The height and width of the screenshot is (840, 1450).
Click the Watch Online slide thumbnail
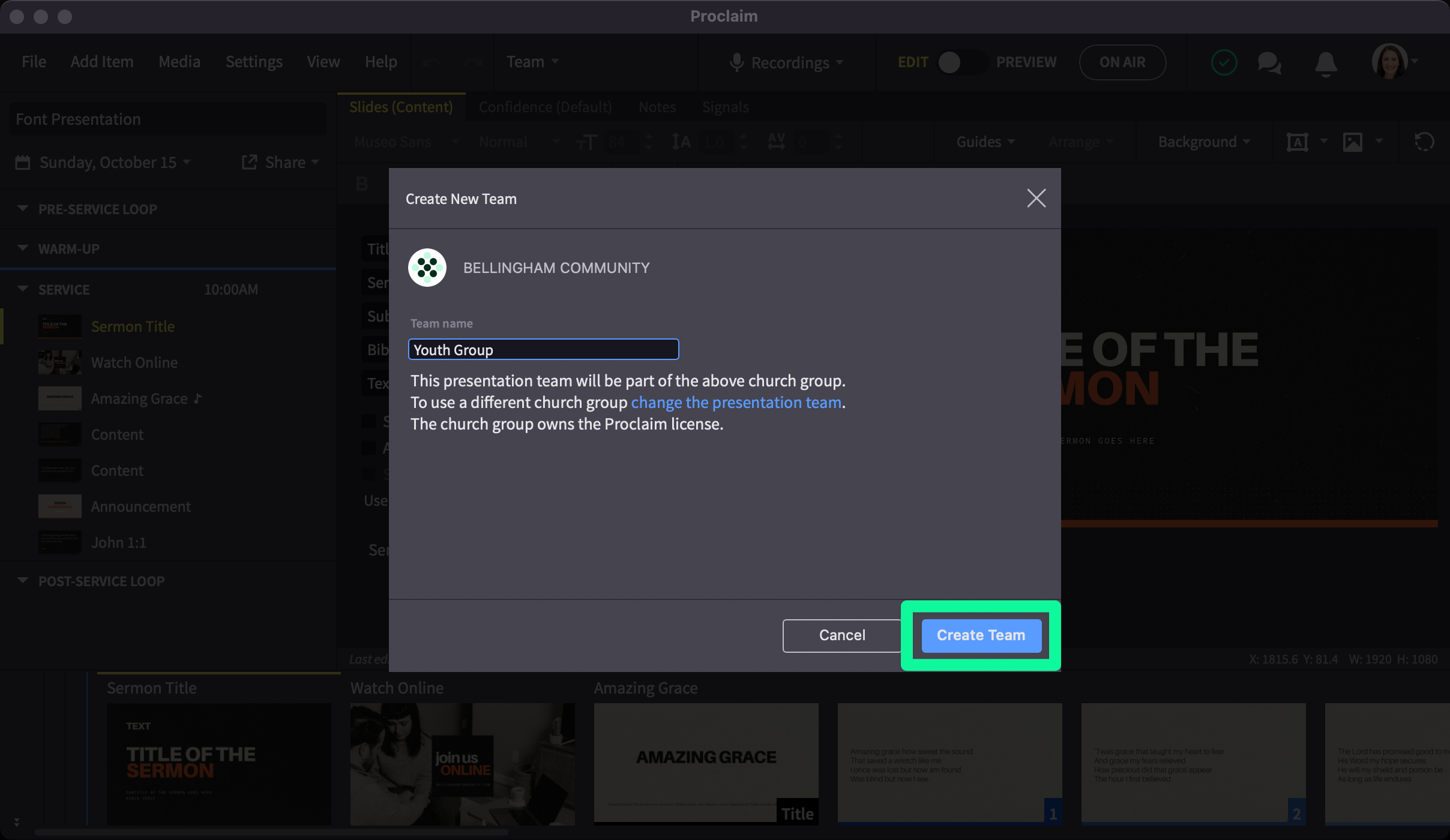pyautogui.click(x=463, y=764)
